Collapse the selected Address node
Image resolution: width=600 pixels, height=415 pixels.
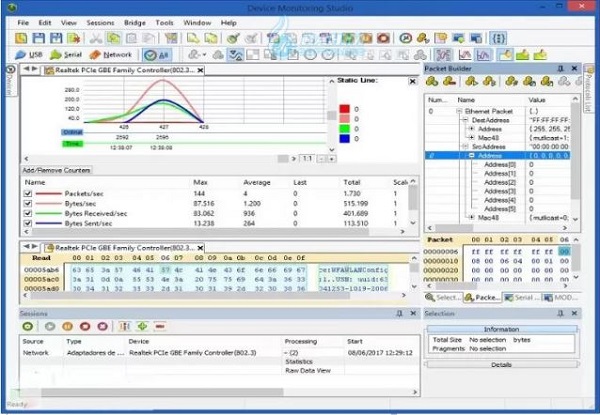point(471,156)
